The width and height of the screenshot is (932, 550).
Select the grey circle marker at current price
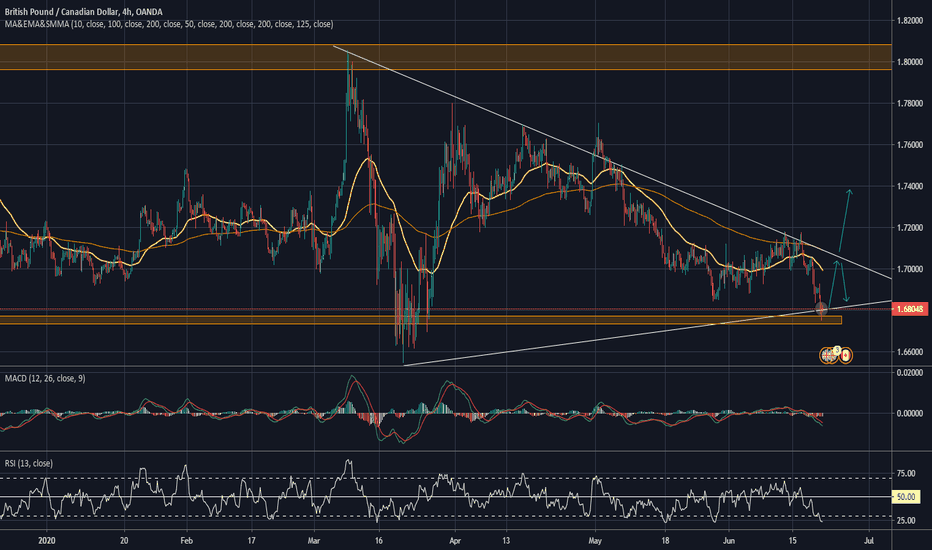pos(821,308)
